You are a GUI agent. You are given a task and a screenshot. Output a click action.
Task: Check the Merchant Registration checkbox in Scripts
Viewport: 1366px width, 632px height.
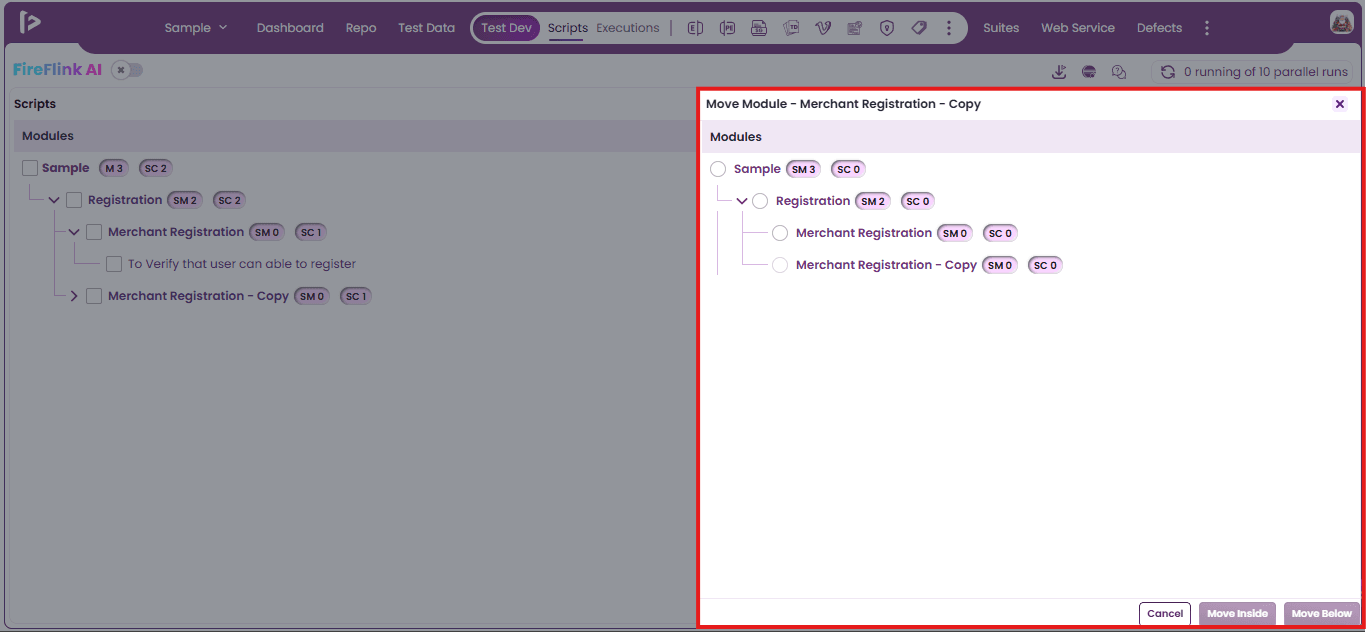point(94,232)
